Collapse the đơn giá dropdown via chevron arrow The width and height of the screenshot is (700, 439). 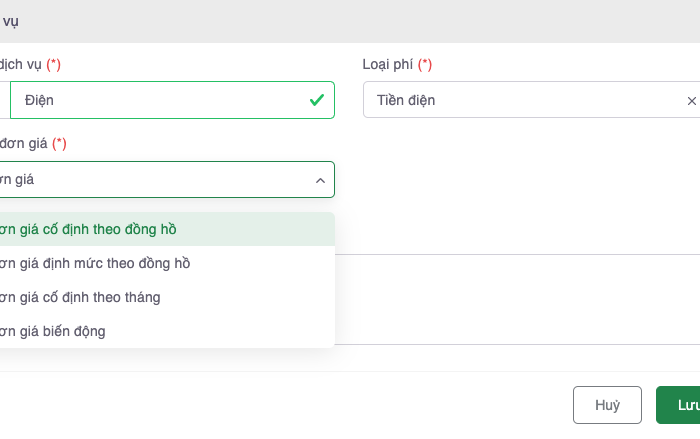coord(320,180)
